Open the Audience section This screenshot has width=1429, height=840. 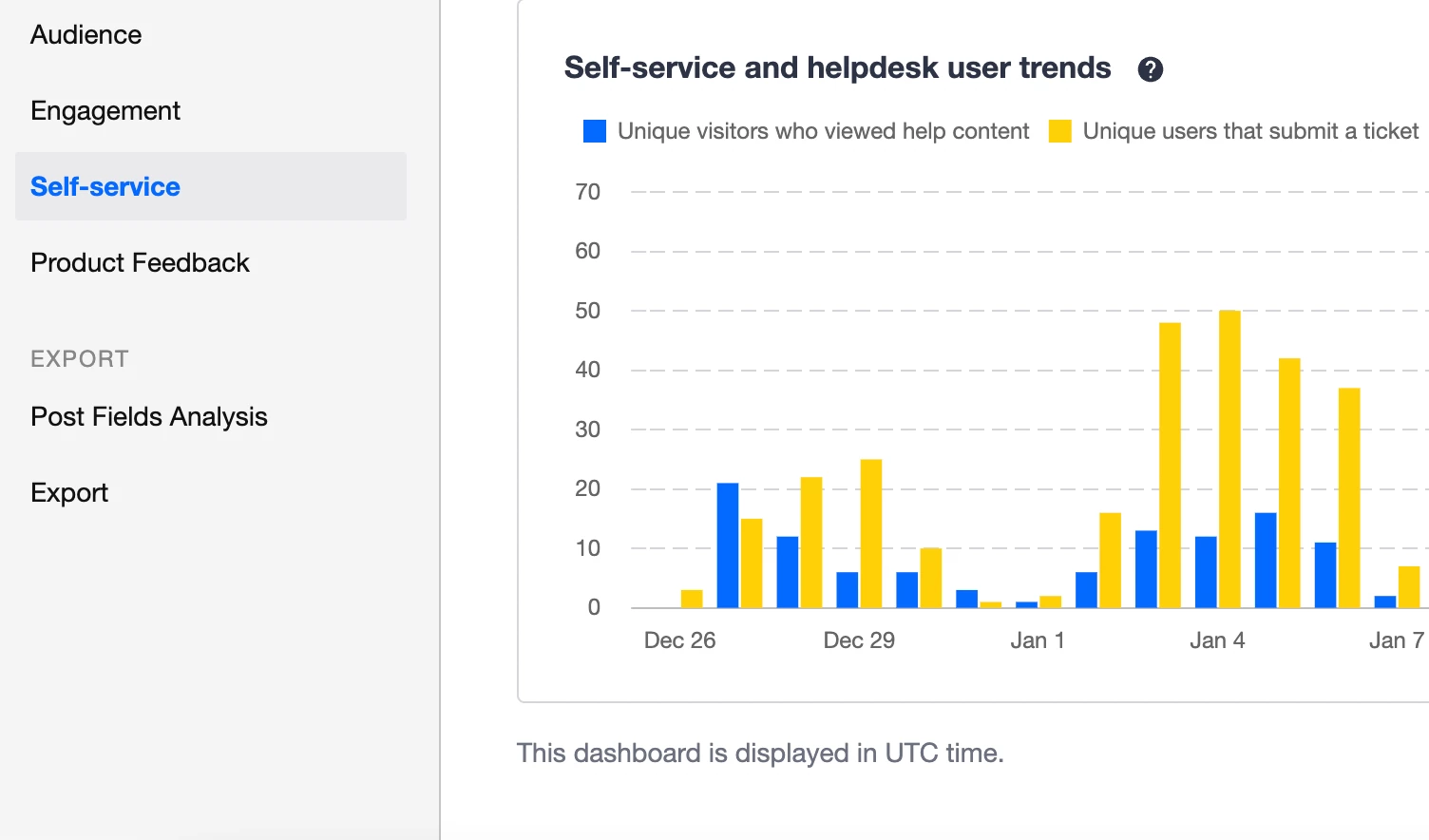(86, 35)
